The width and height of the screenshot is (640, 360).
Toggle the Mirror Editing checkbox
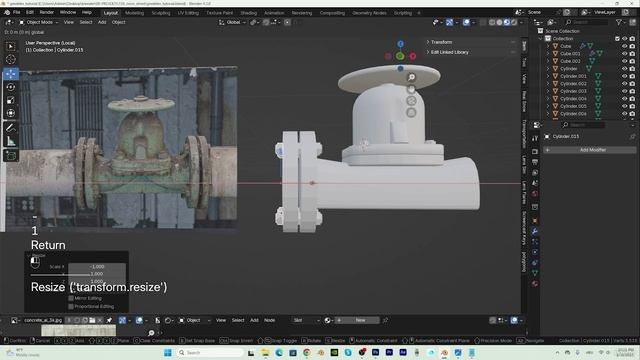coord(71,298)
